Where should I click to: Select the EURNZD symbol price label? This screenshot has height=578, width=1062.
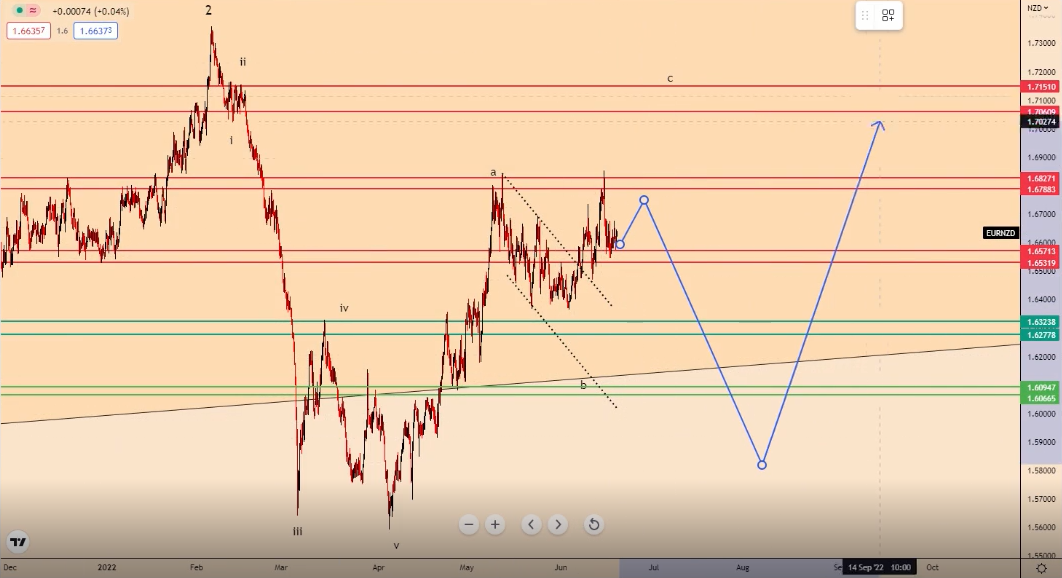(1000, 233)
